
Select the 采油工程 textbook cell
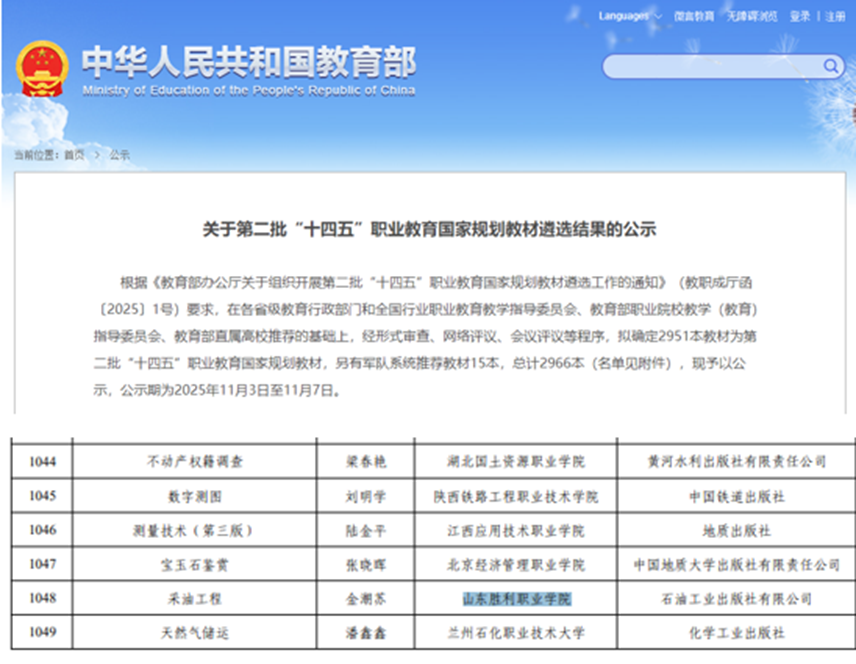pyautogui.click(x=195, y=598)
